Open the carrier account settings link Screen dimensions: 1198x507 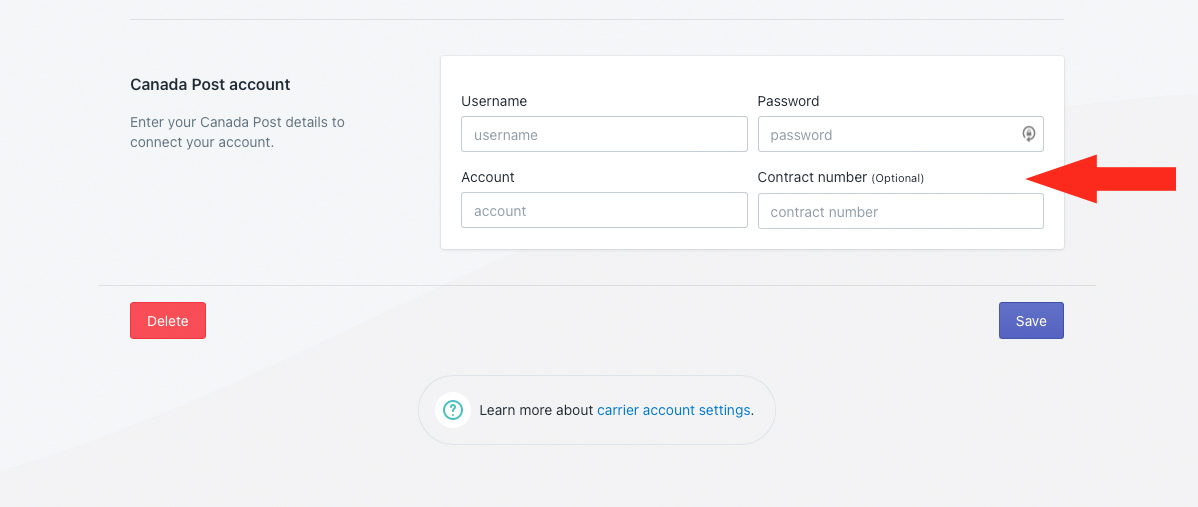click(673, 410)
